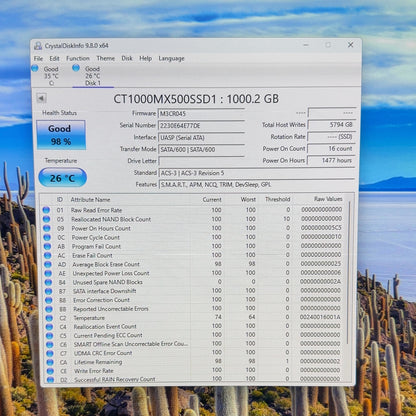Click the previous disk arrow button
The image size is (416, 416).
[x=41, y=98]
